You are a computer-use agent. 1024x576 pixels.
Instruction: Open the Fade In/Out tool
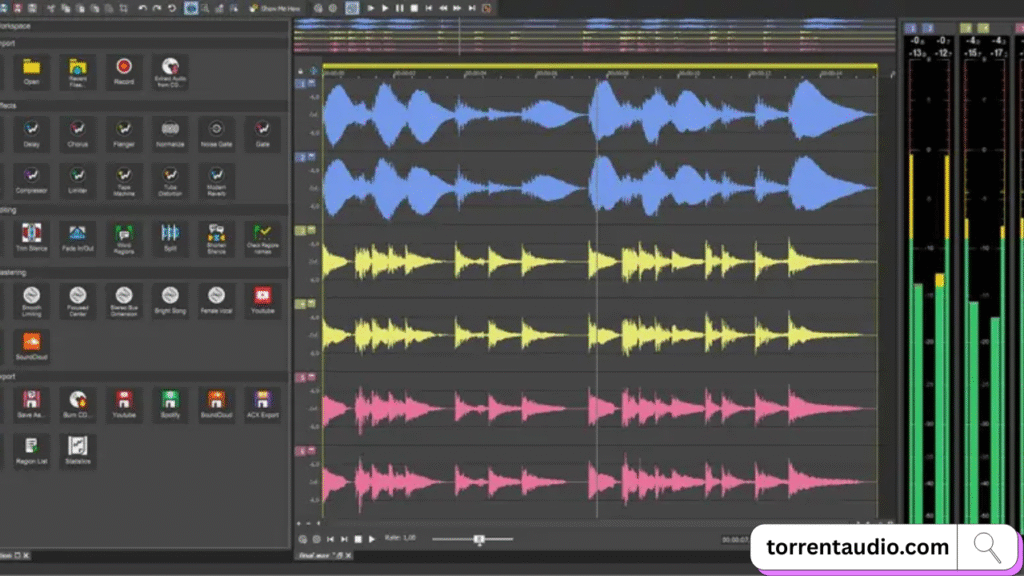pyautogui.click(x=78, y=236)
